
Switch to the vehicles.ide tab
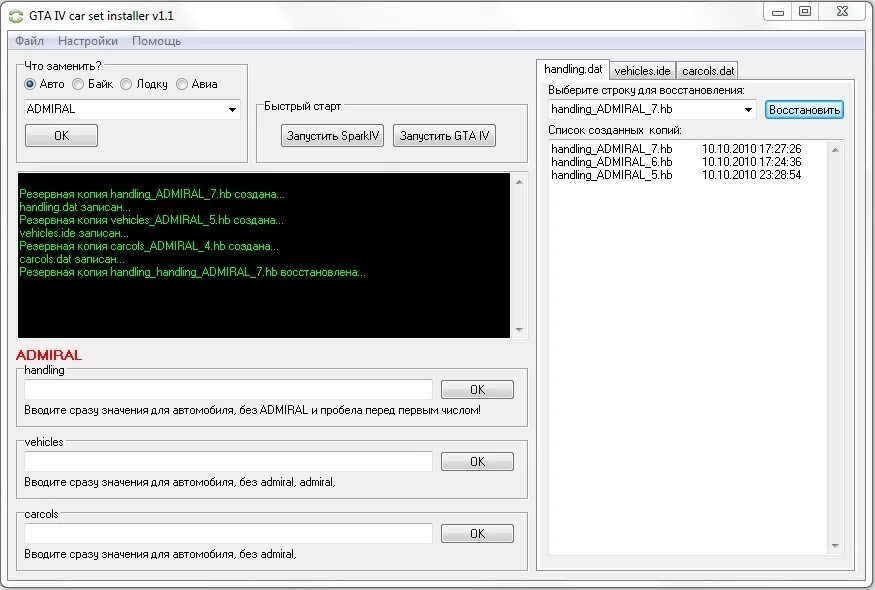(642, 70)
